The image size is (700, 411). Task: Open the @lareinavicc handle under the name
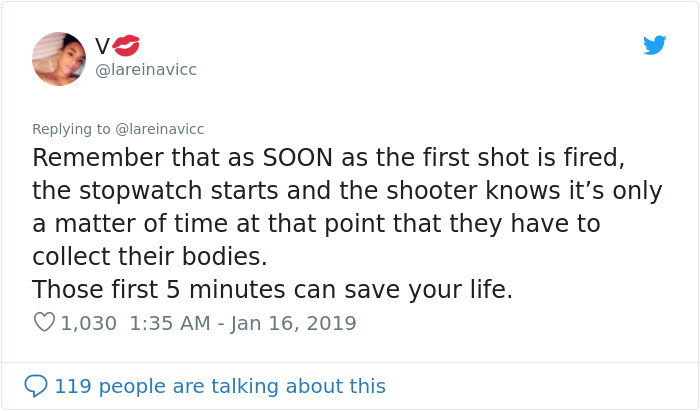[145, 68]
